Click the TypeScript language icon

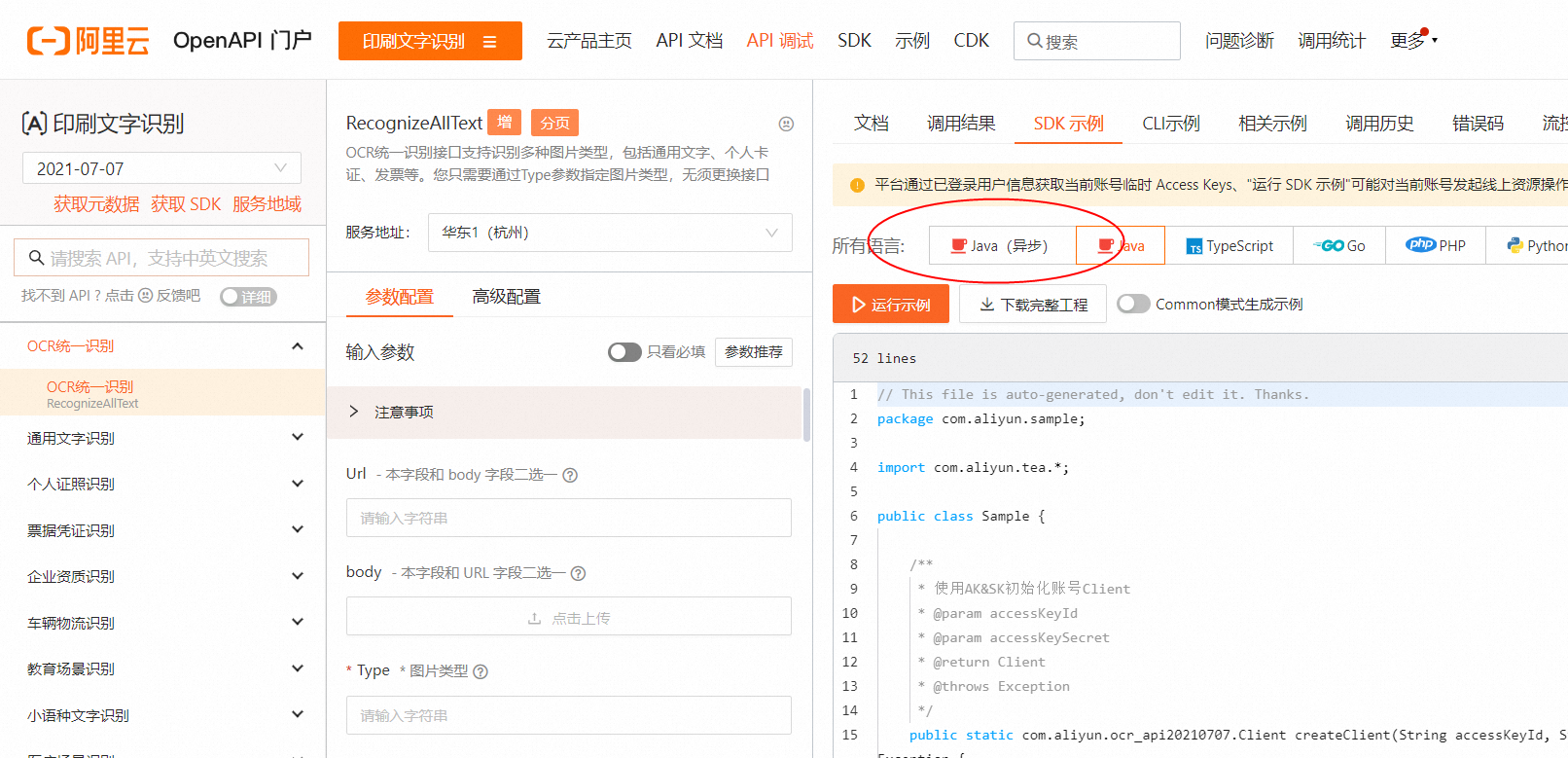(x=1194, y=246)
